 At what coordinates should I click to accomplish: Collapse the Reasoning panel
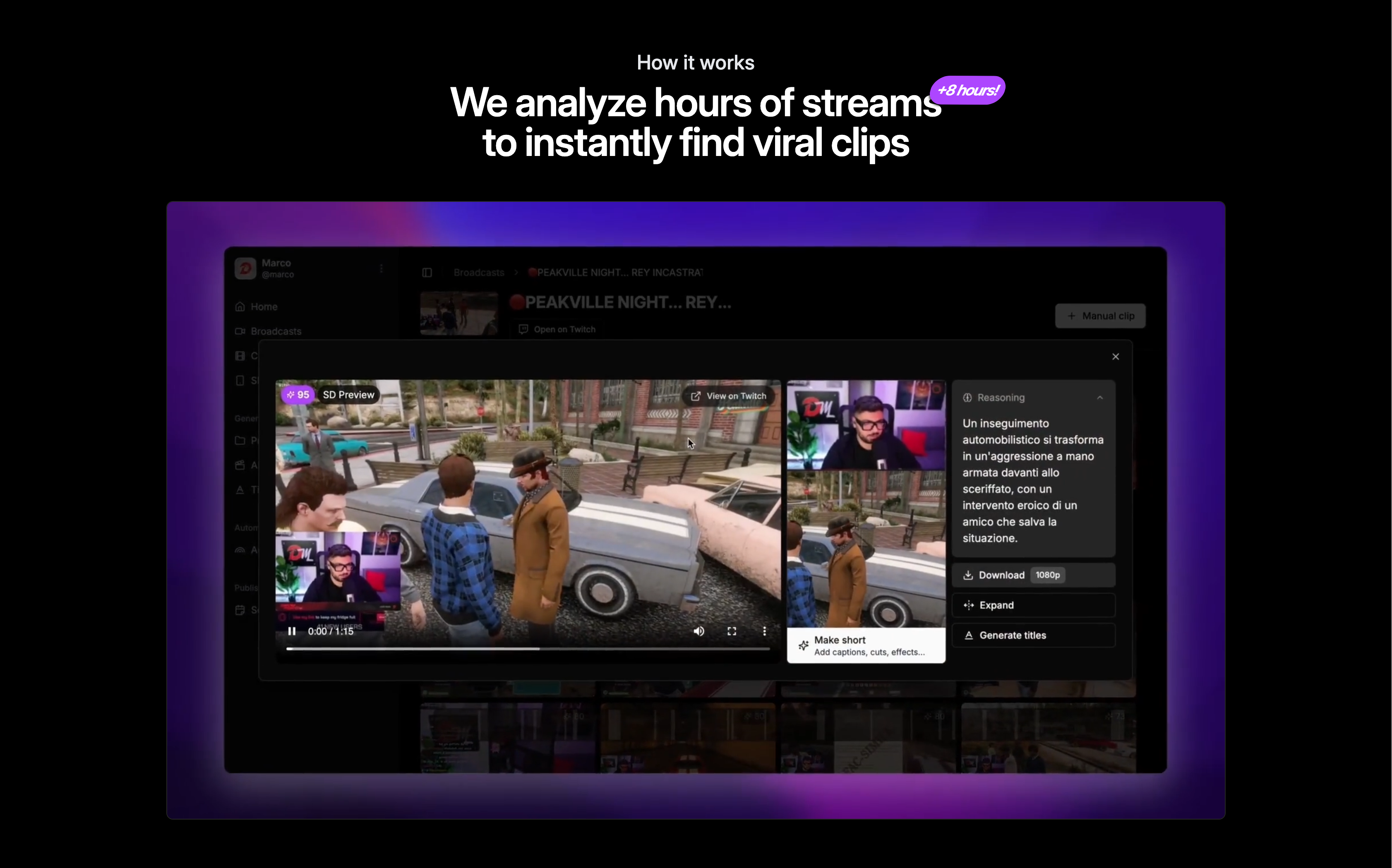[1100, 397]
